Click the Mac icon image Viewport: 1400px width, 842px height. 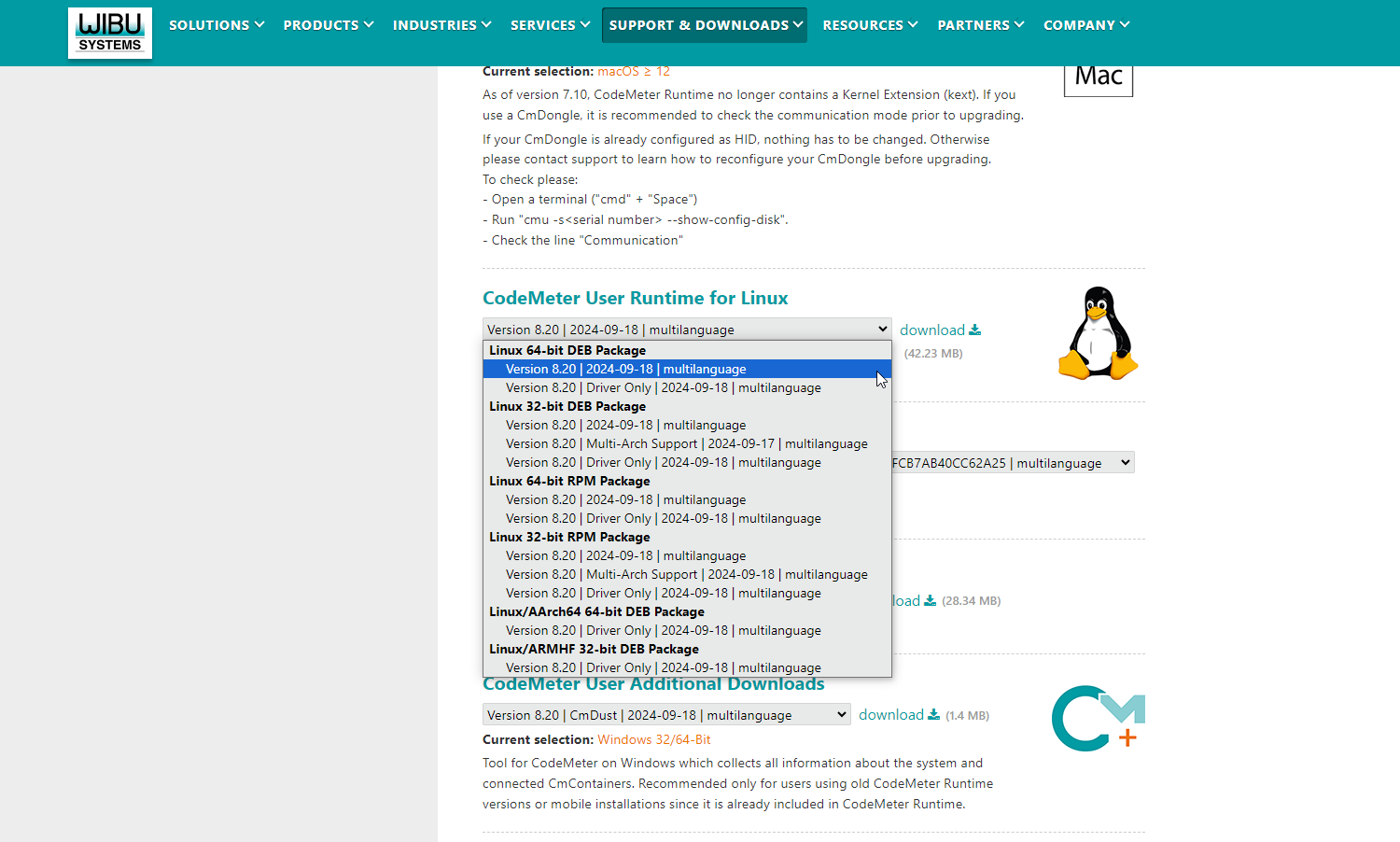point(1099,80)
